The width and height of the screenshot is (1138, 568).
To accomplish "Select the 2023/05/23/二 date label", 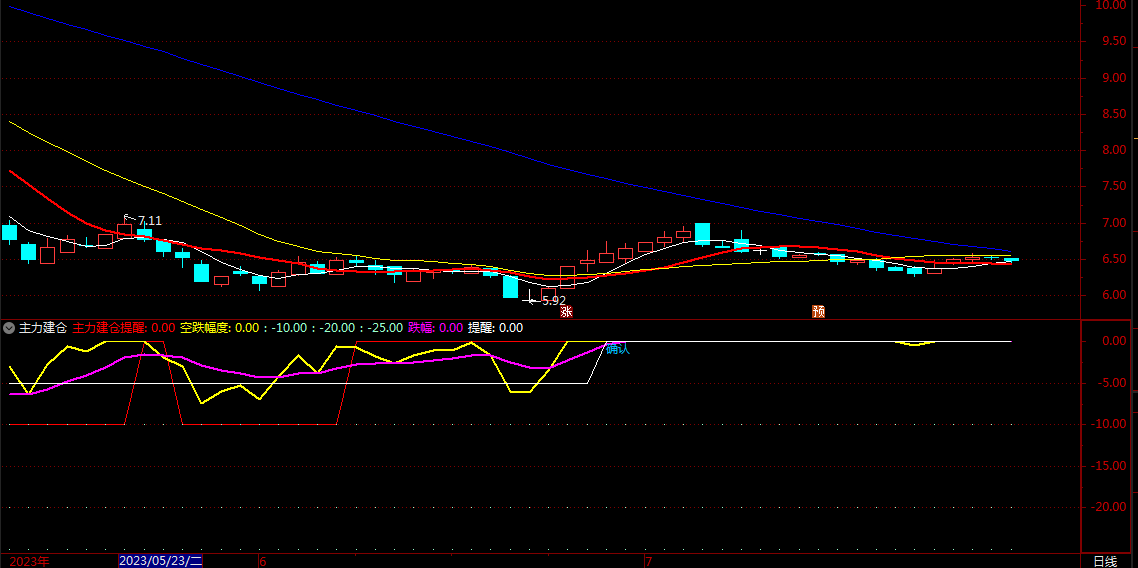I will tap(160, 561).
